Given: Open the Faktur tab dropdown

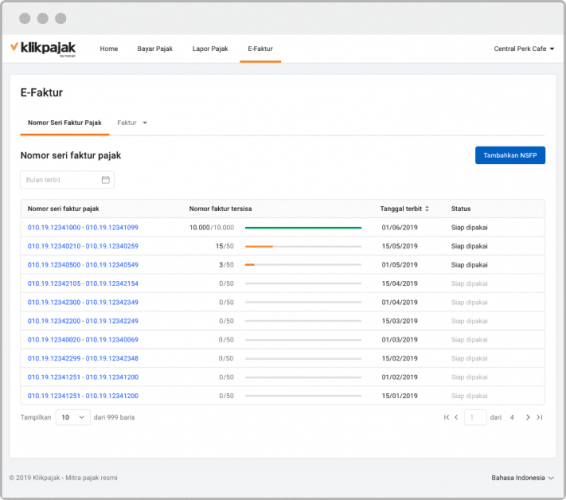Looking at the screenshot, I should pyautogui.click(x=132, y=123).
